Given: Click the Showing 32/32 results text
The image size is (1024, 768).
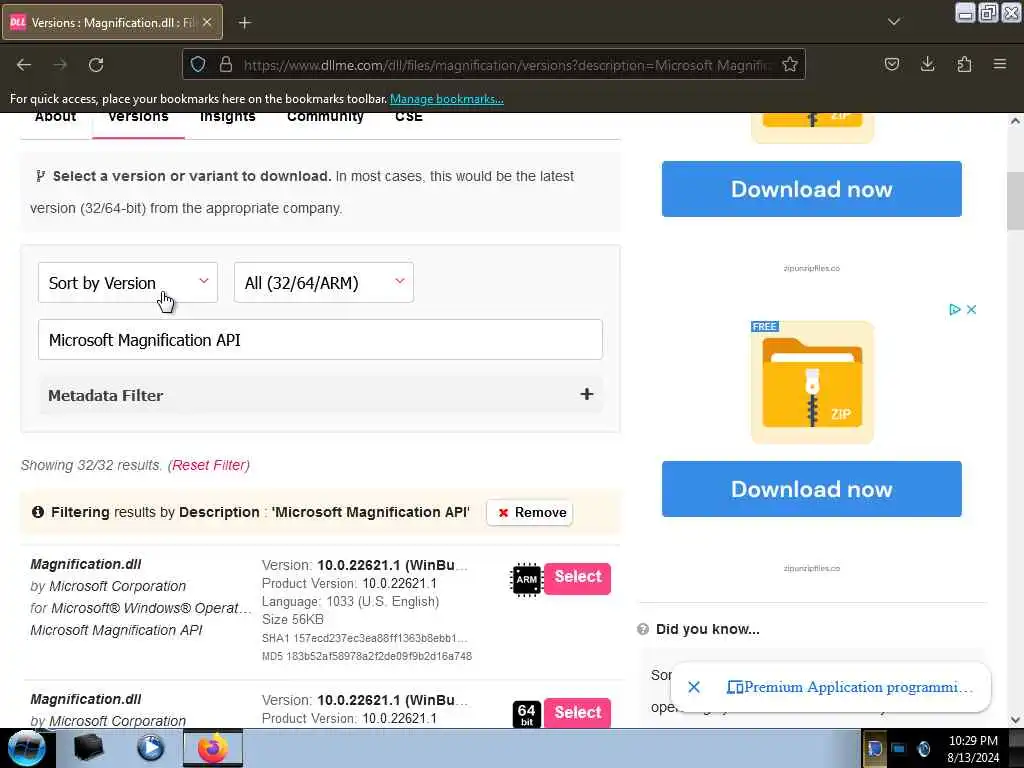Looking at the screenshot, I should [91, 465].
